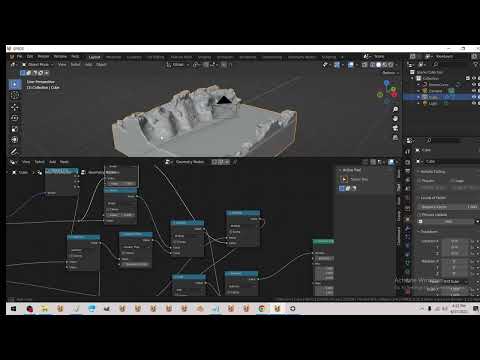
Task: Click the Blender logo in the menu bar
Action: [x=12, y=57]
